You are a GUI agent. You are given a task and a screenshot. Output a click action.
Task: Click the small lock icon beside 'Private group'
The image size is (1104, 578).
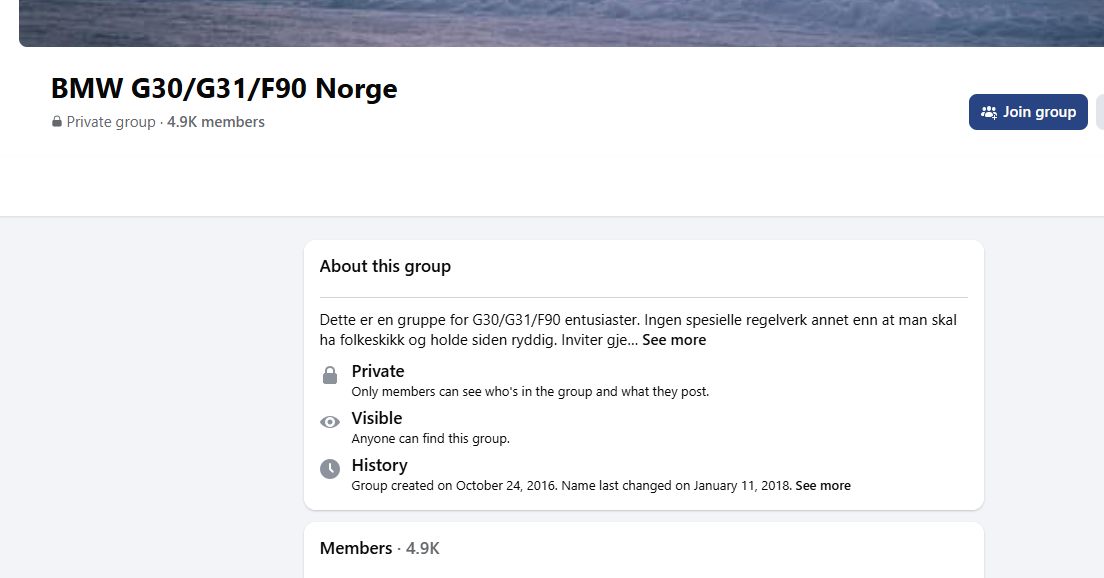[x=57, y=122]
